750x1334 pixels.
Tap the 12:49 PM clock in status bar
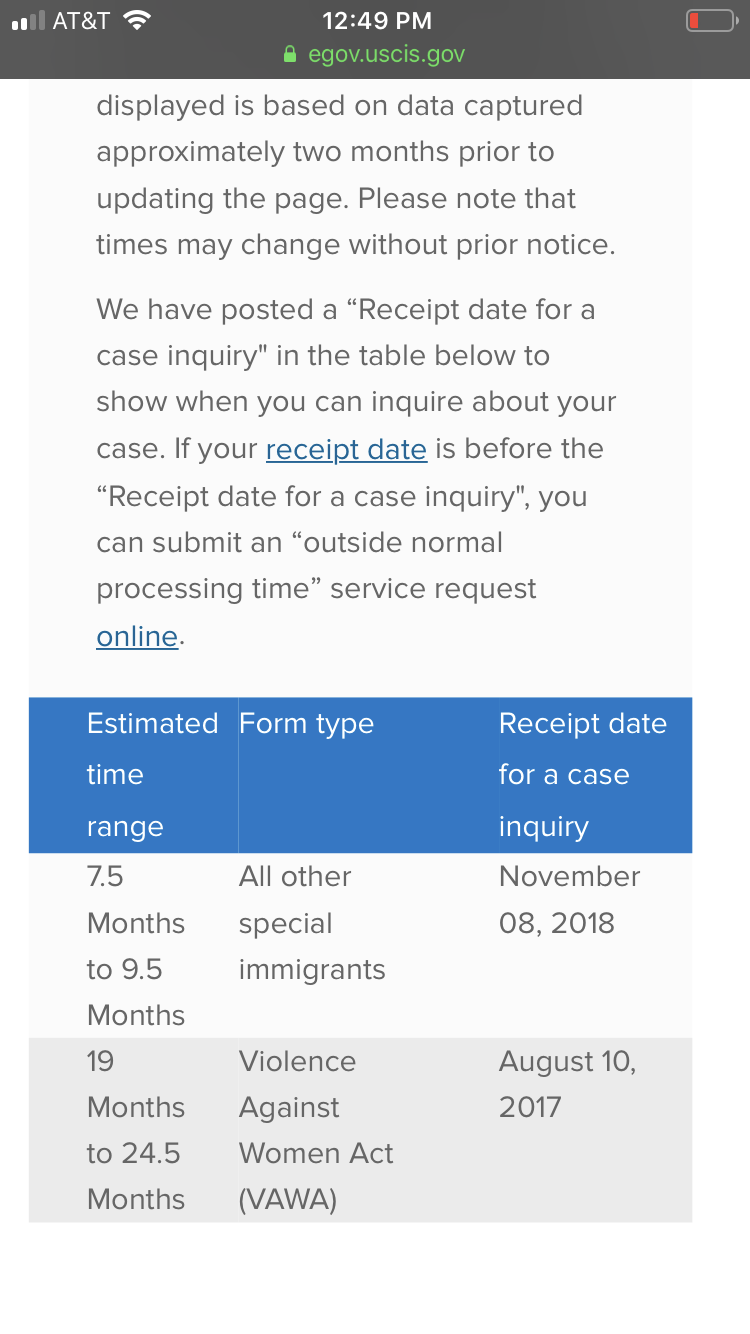(x=378, y=21)
